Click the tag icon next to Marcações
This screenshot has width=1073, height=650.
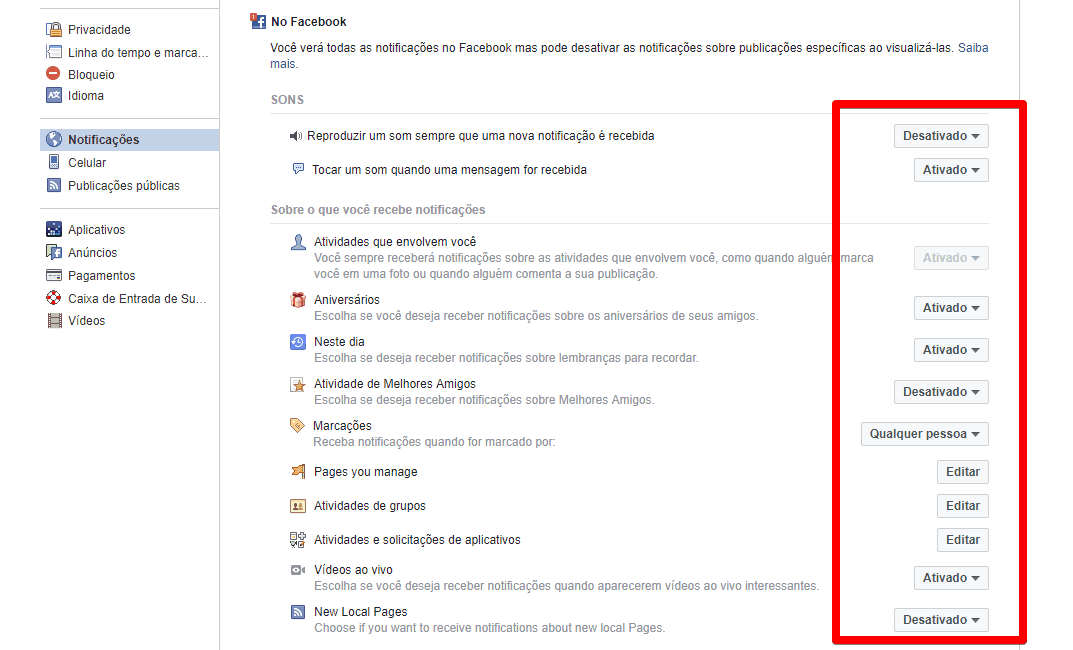[297, 426]
